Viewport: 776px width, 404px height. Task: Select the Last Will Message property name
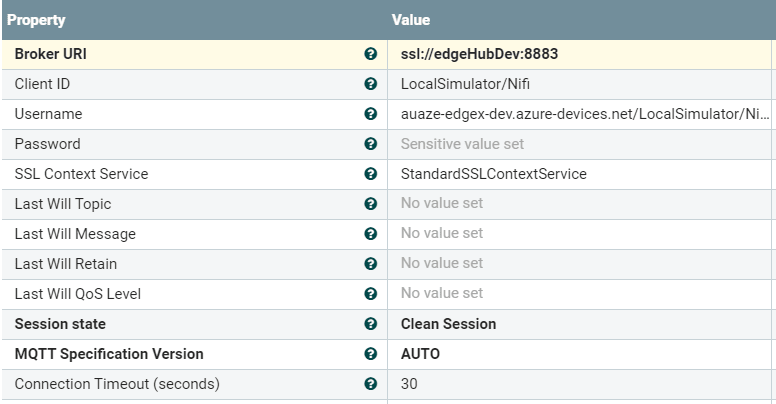tap(75, 234)
